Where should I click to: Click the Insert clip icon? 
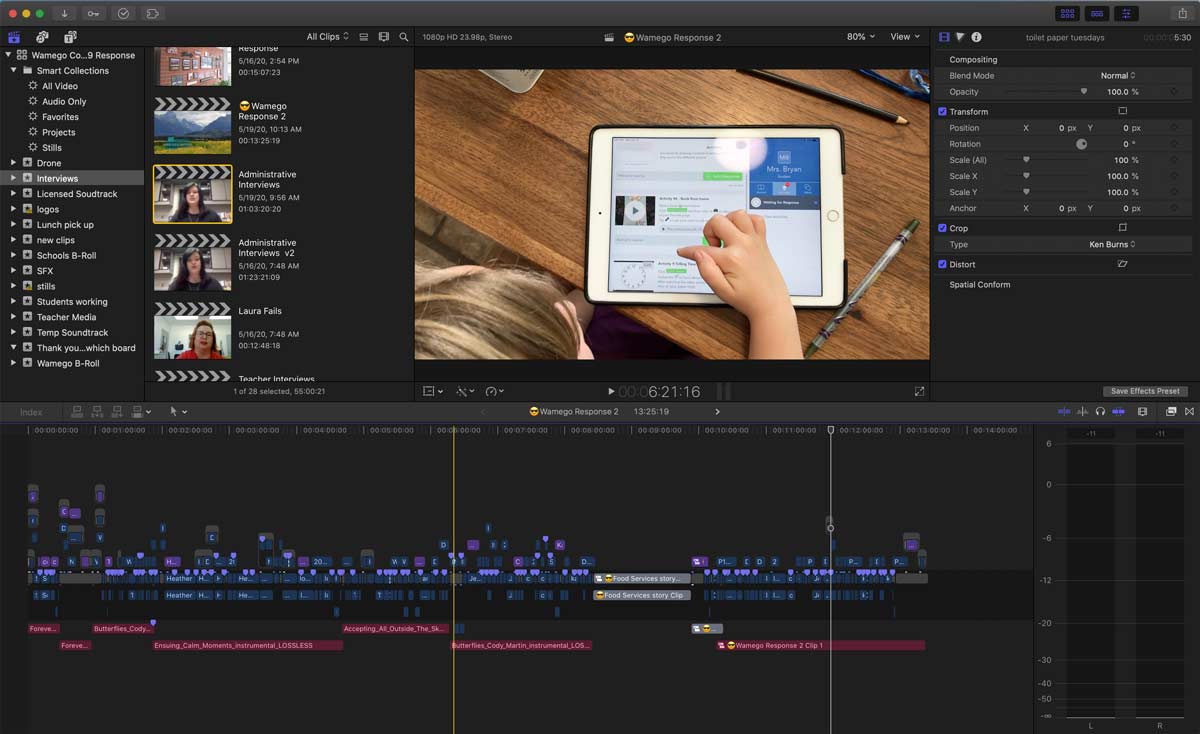coord(99,411)
